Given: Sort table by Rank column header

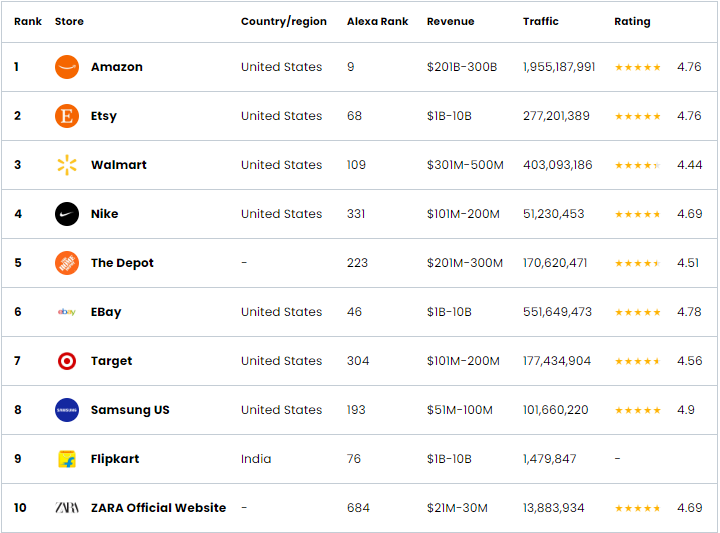Looking at the screenshot, I should coord(28,21).
